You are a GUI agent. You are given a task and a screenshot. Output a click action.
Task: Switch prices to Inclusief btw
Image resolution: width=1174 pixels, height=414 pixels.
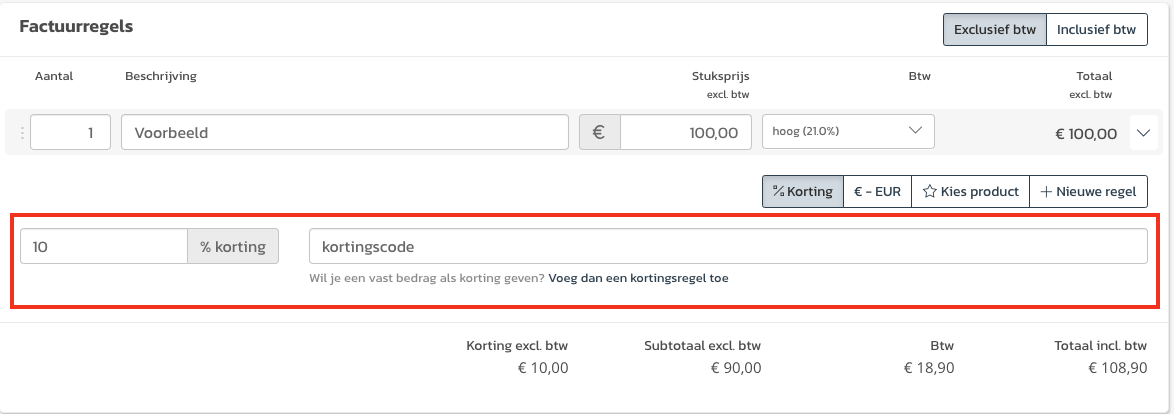(1096, 30)
